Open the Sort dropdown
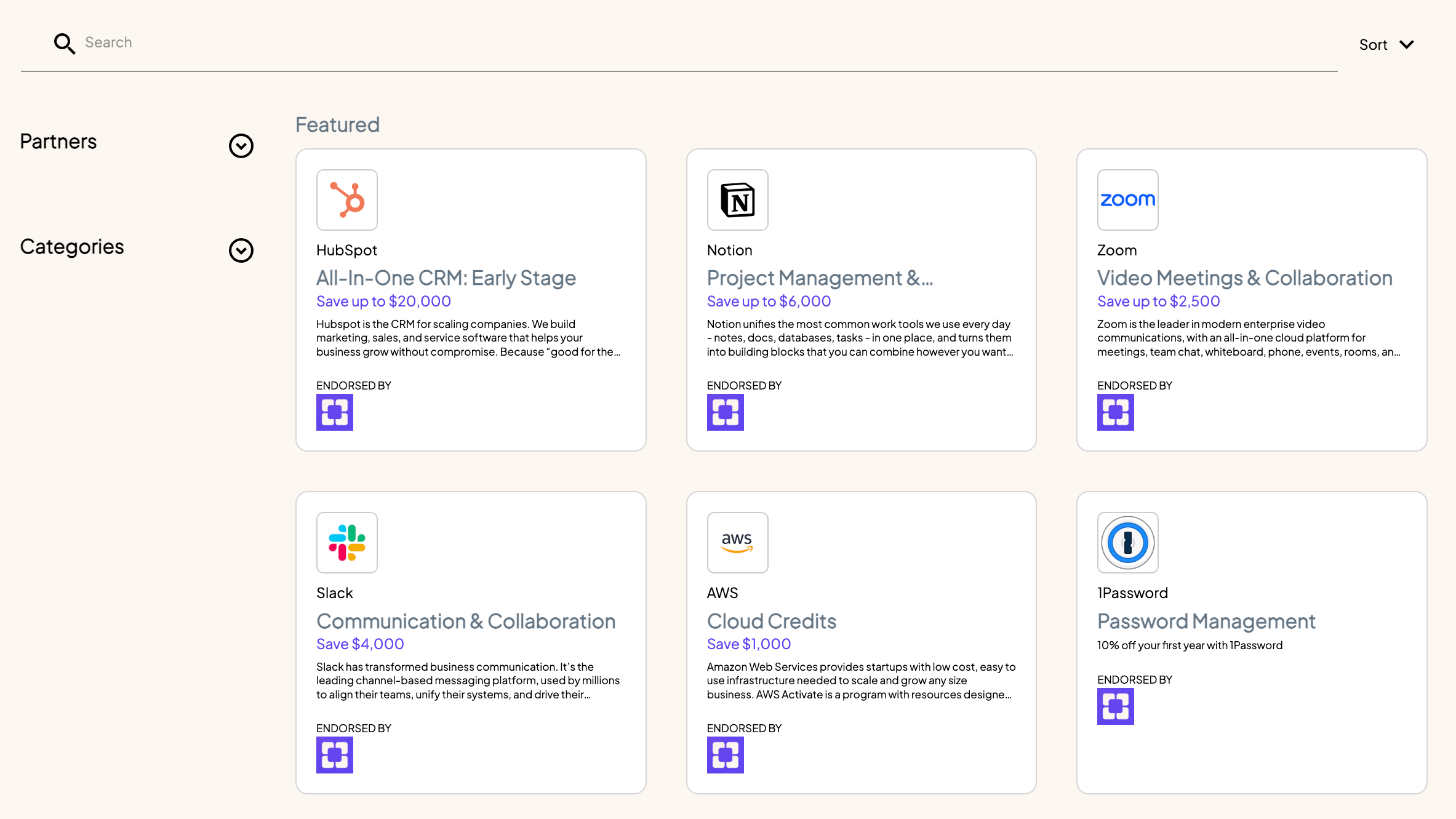This screenshot has width=1456, height=819. [1386, 45]
